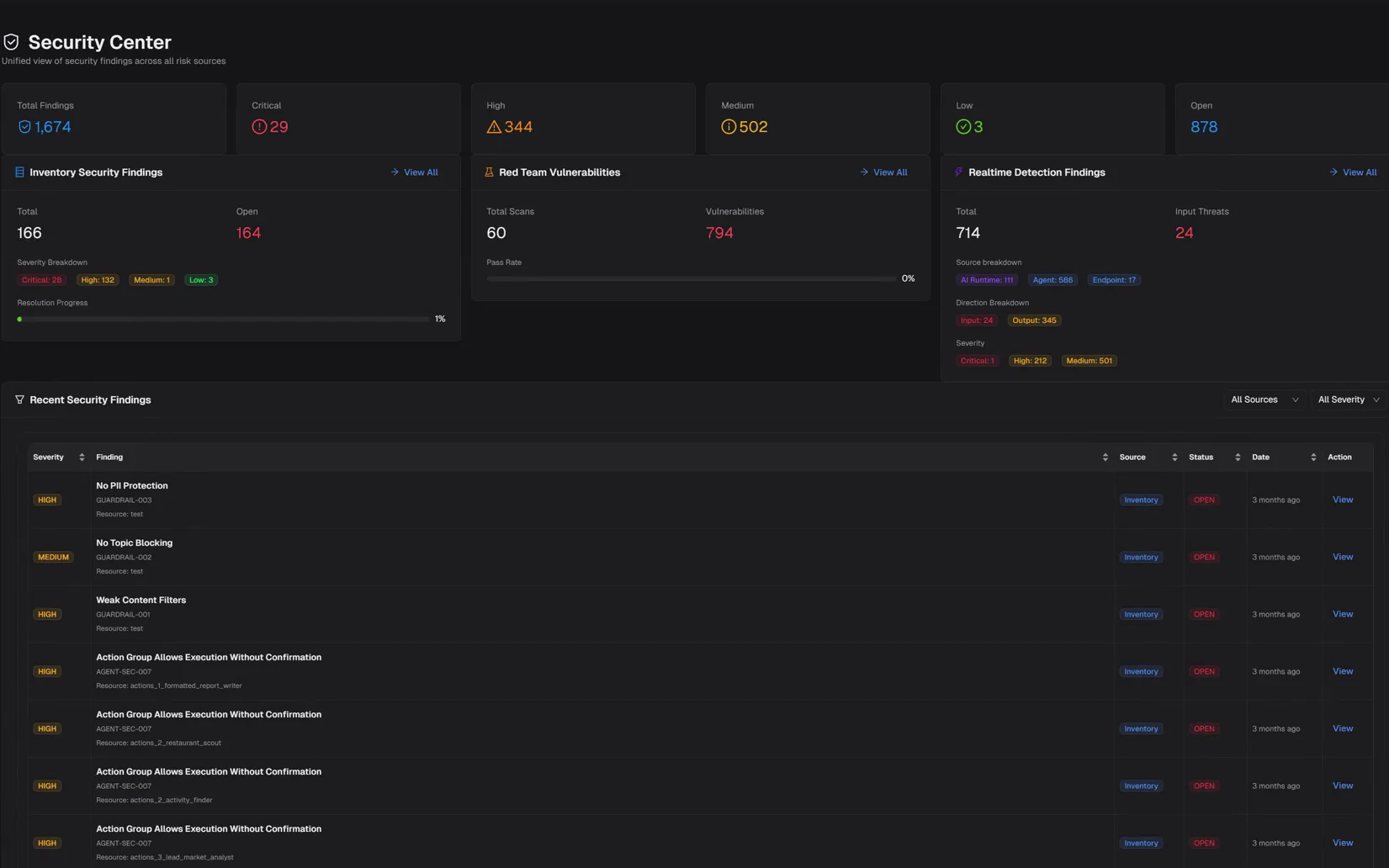The height and width of the screenshot is (868, 1389).
Task: View all Red Team Vulnerabilities
Action: (x=883, y=172)
